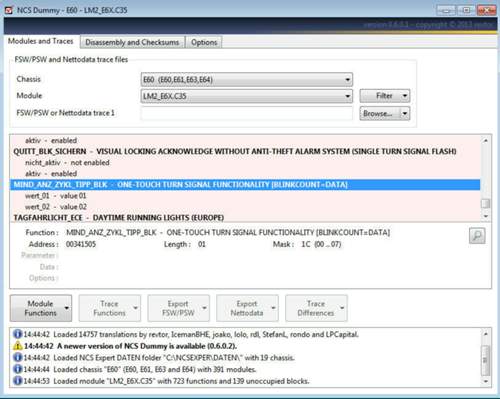The image size is (500, 399).
Task: Click the FSW/PSW or Nettodata trace 1 field
Action: point(247,113)
